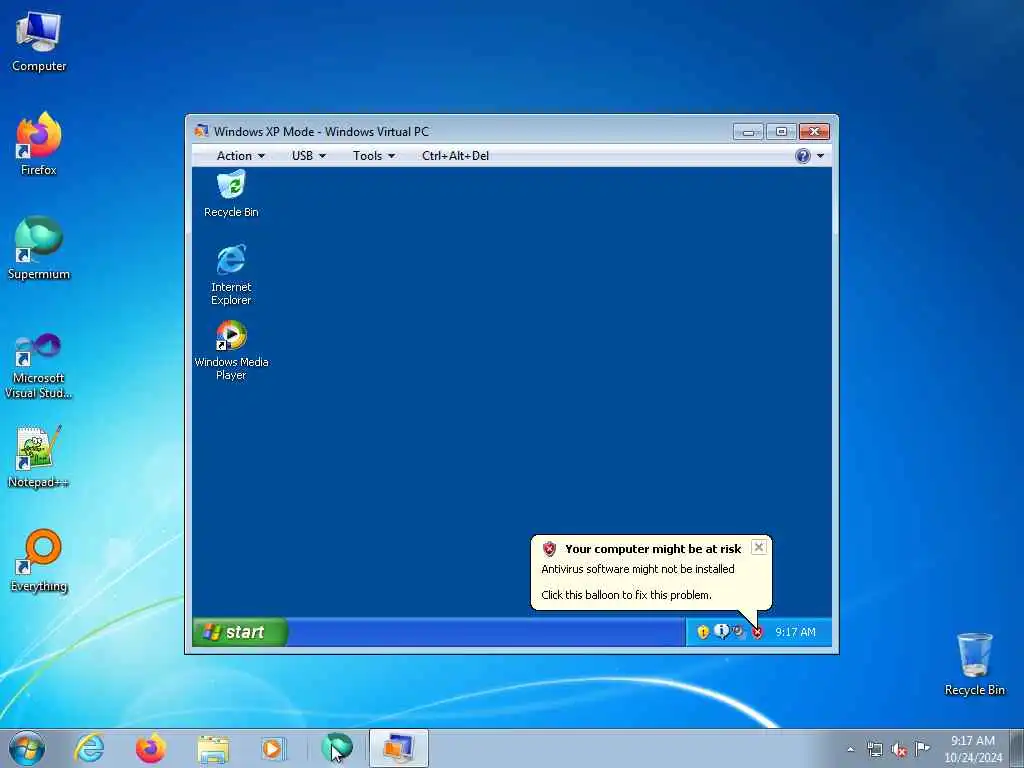The image size is (1024, 768).
Task: Open the Action Center flag icon
Action: pyautogui.click(x=922, y=749)
